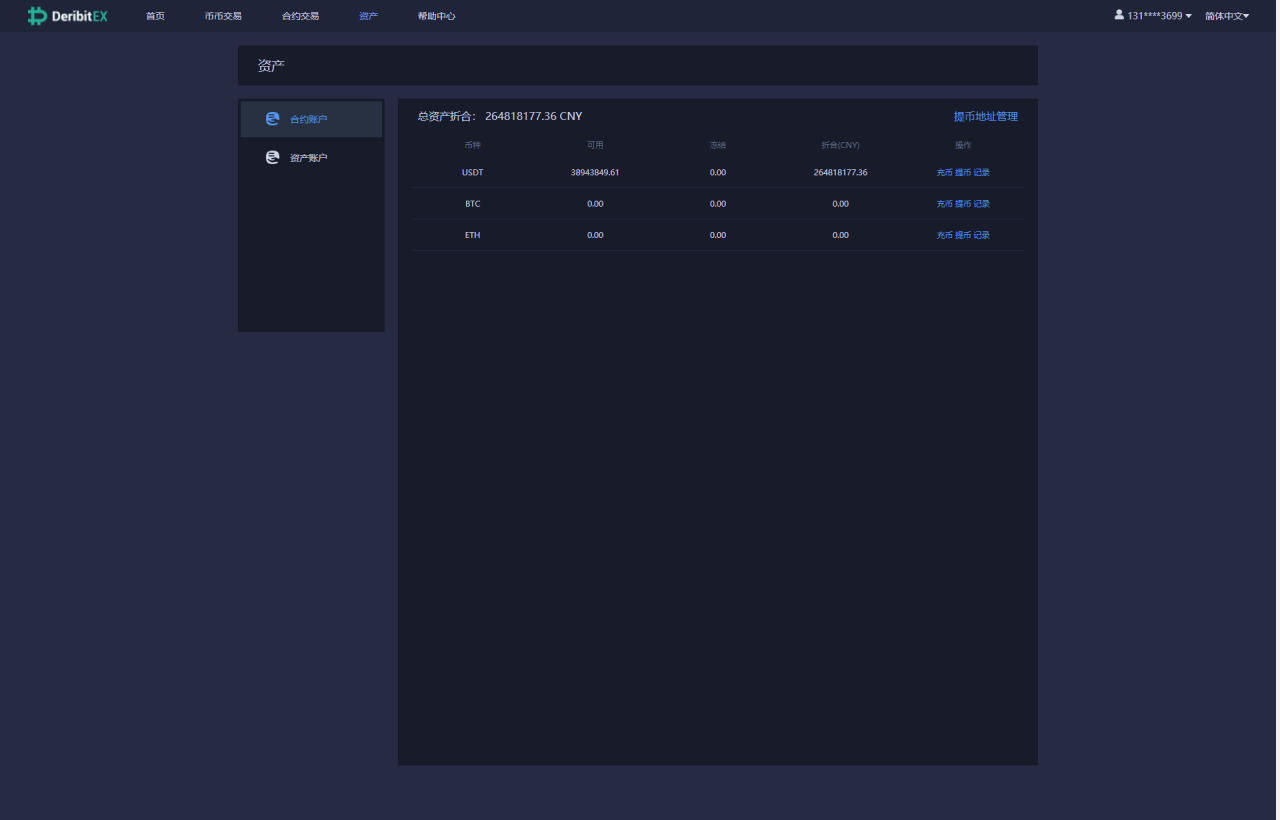Click 充币 deposit in ETH row
This screenshot has height=820, width=1280.
point(944,235)
